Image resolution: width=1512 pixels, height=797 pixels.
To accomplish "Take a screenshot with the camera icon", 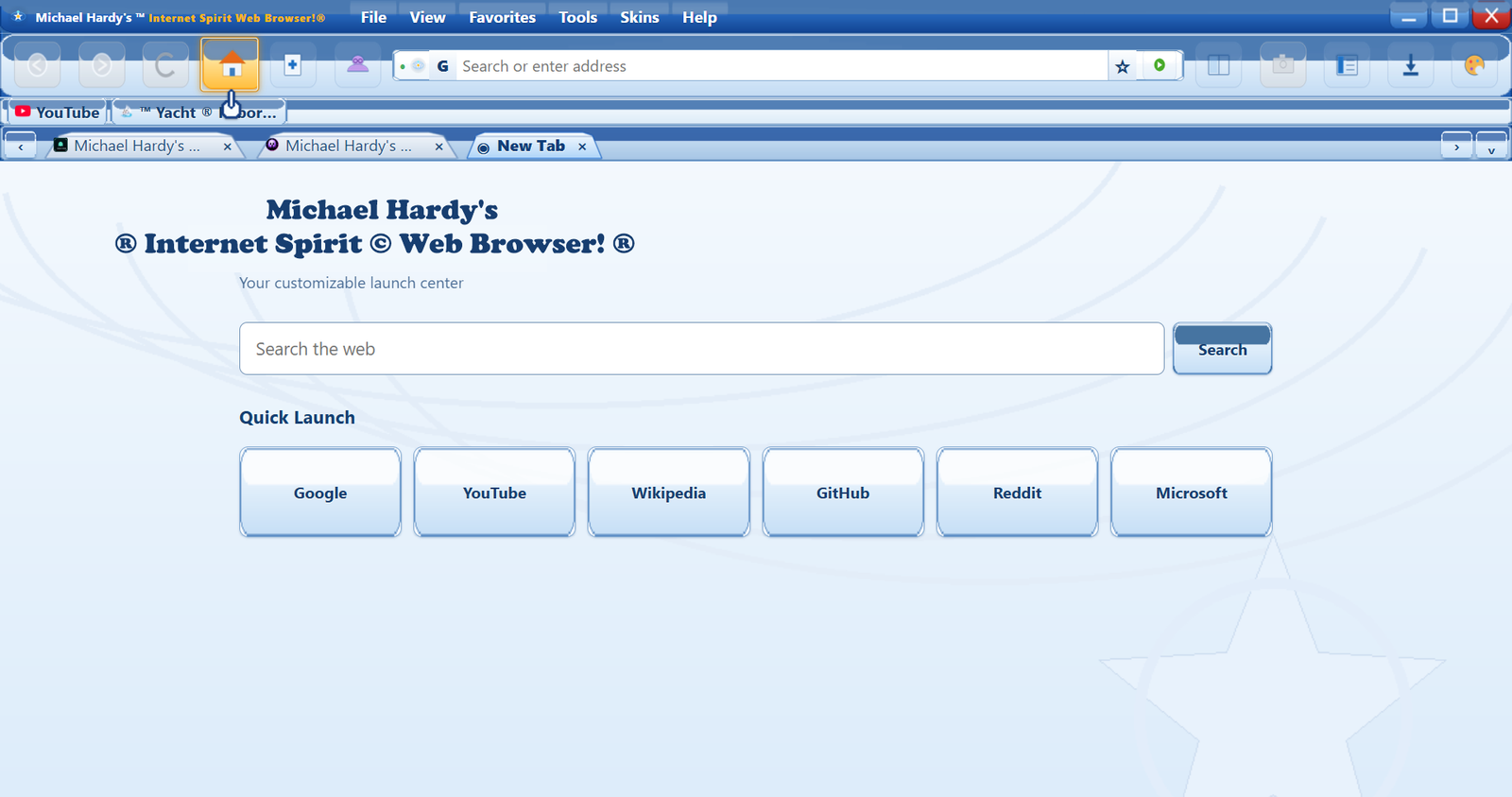I will pos(1282,65).
